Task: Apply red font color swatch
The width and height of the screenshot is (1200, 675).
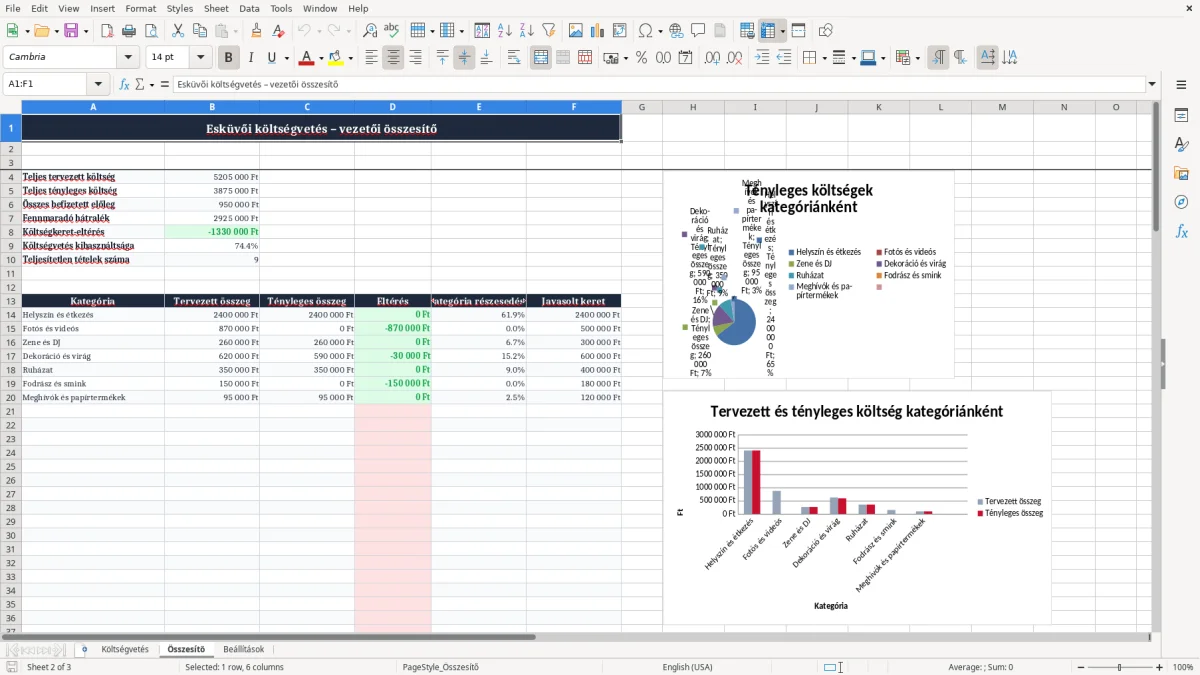Action: [x=306, y=58]
